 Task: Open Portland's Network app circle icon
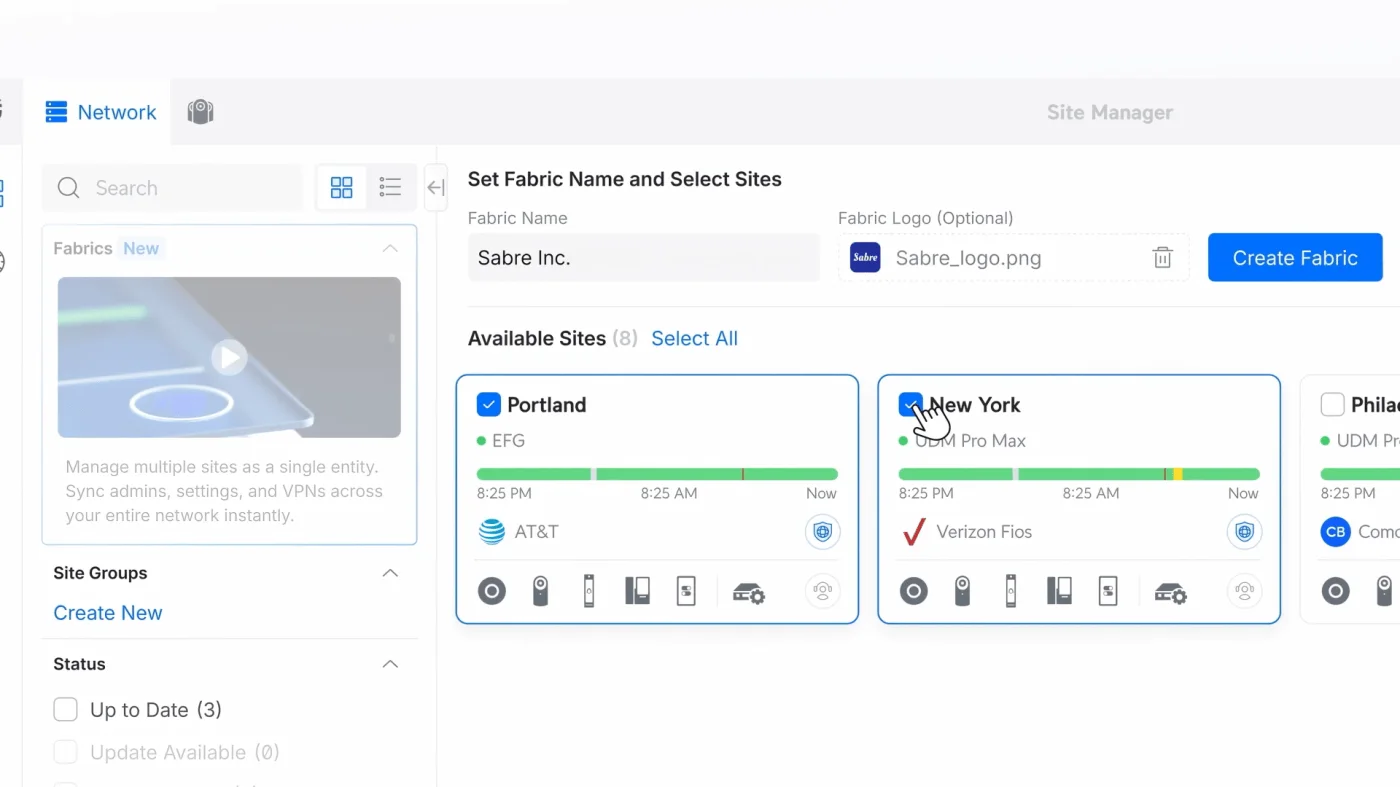pos(492,591)
